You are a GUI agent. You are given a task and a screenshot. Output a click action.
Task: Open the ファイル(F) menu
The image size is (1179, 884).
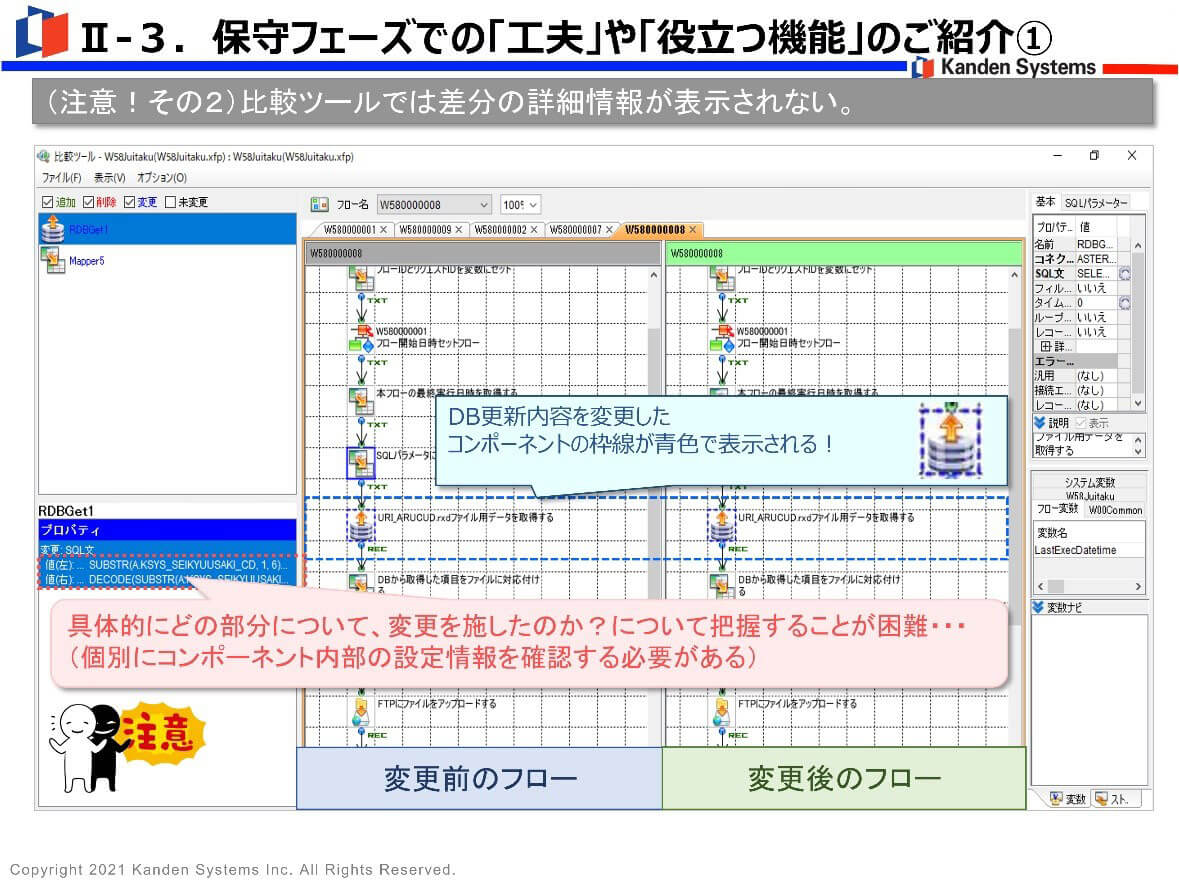click(61, 177)
